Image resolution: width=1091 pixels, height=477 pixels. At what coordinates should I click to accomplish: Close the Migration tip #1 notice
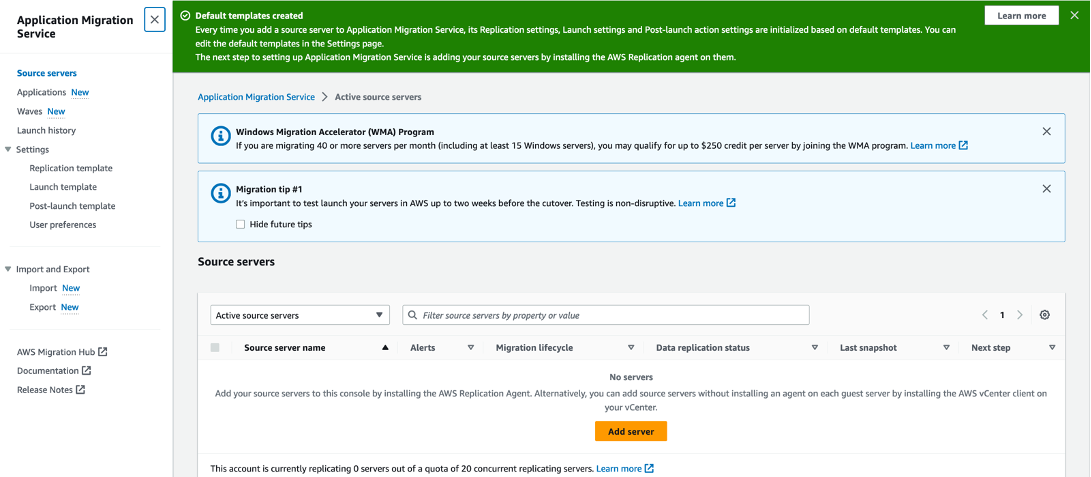pos(1046,188)
